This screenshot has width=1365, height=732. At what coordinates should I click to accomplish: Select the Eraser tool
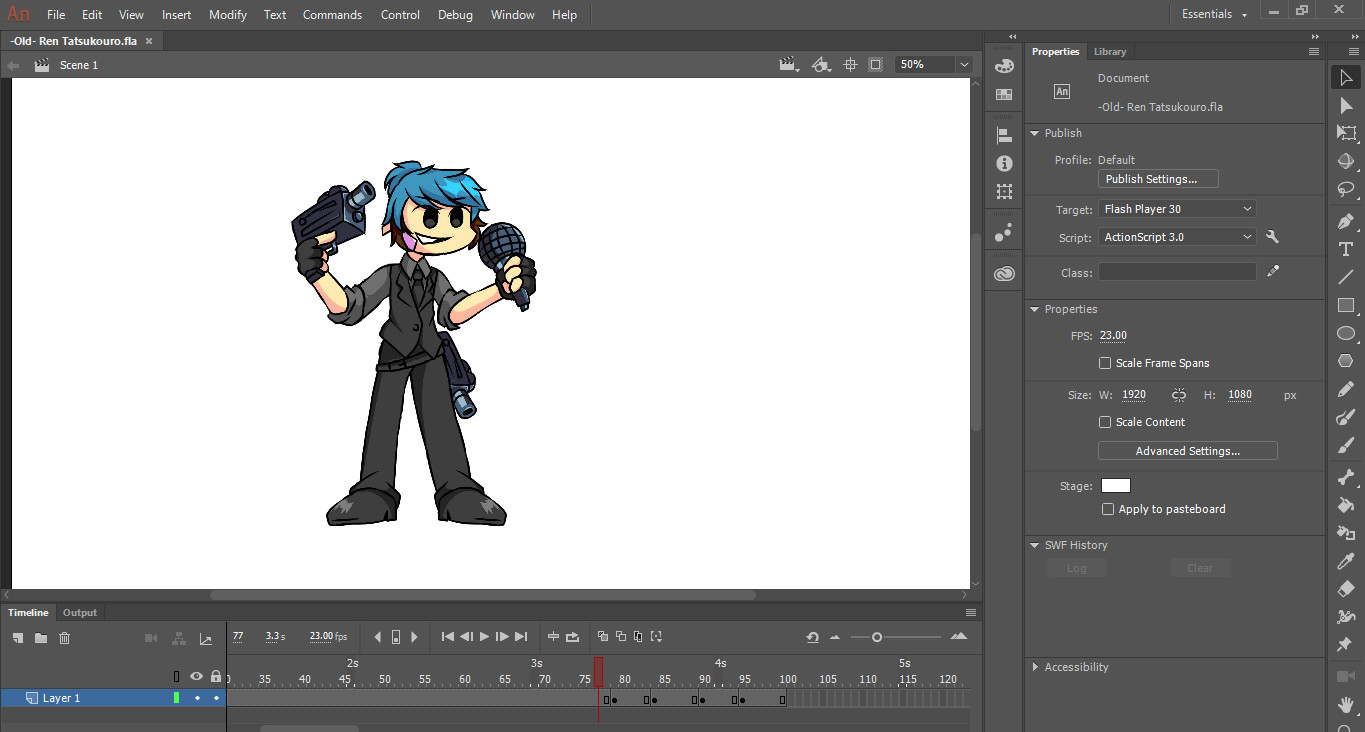pos(1346,589)
